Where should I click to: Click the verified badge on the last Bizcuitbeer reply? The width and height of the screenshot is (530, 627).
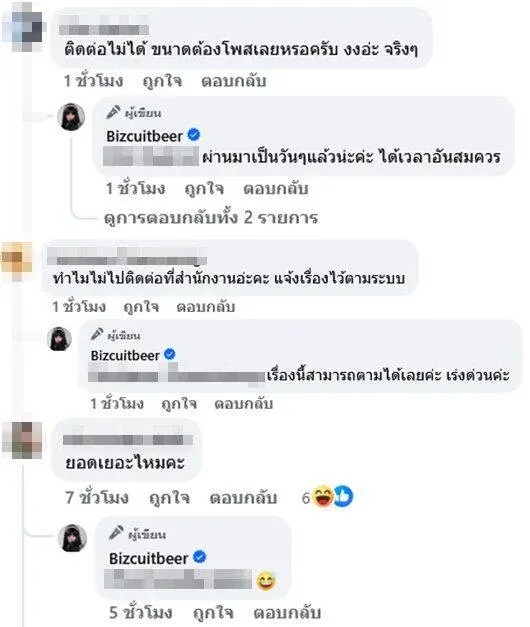point(200,557)
